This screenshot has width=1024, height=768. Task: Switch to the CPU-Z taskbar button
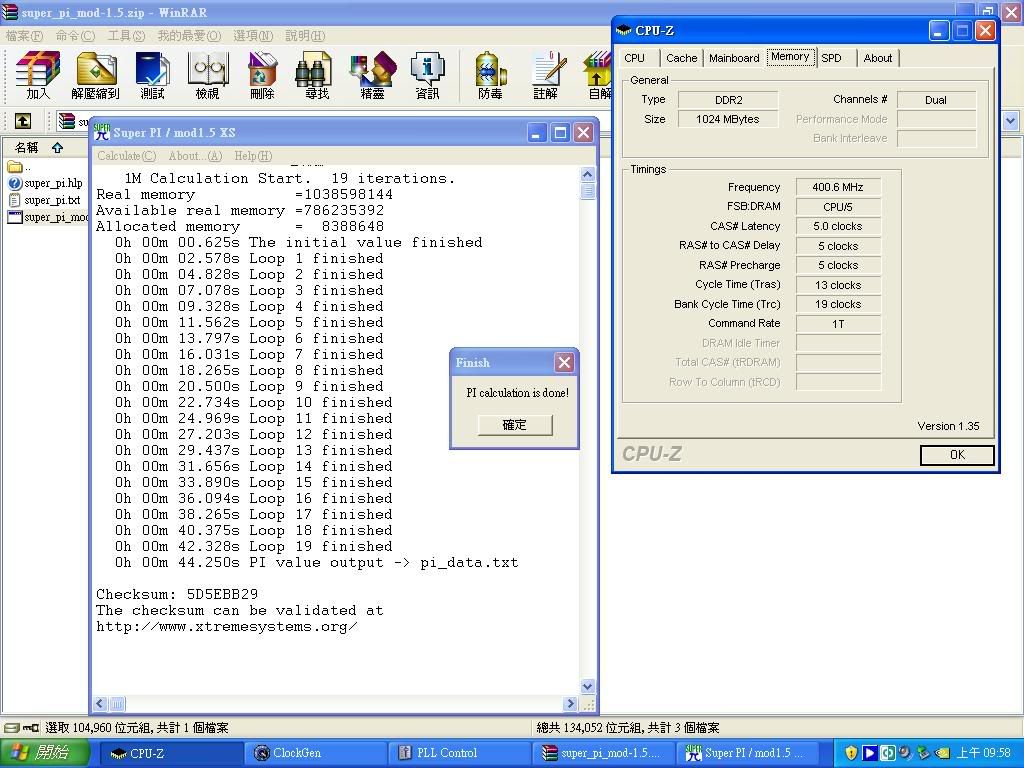170,753
